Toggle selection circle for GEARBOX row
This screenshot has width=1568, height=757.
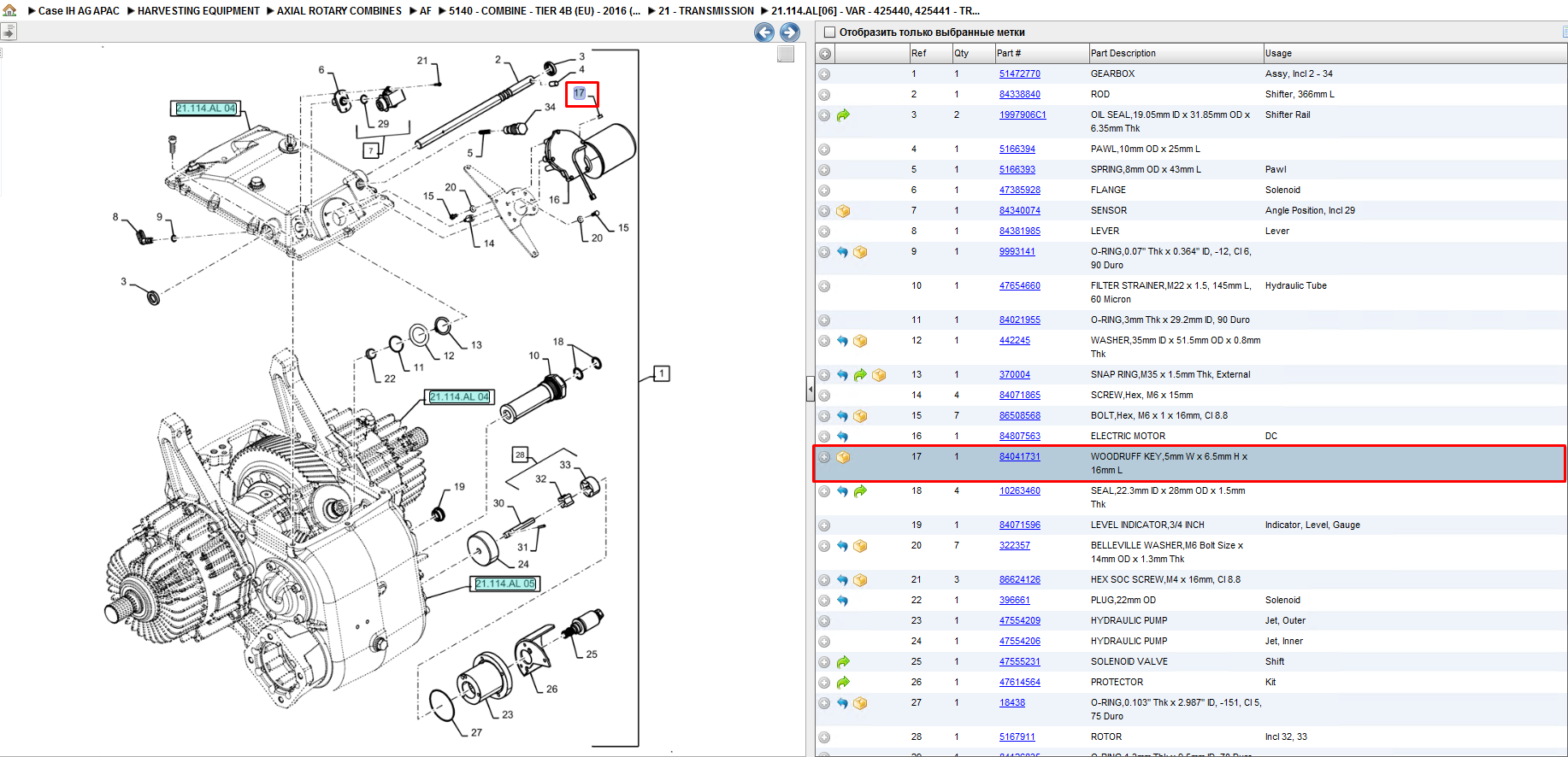(824, 74)
